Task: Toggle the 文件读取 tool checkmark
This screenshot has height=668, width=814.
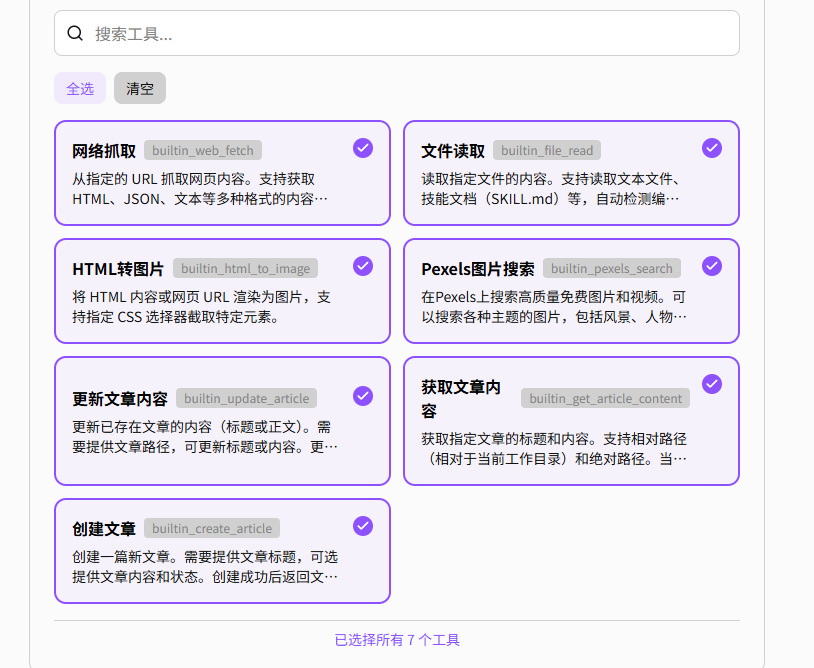Action: click(711, 147)
